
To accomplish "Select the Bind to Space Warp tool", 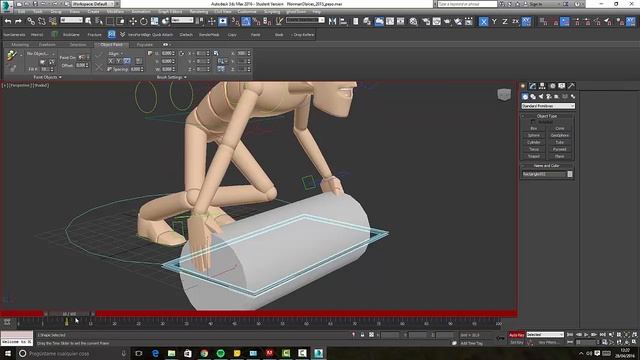I will tap(52, 21).
